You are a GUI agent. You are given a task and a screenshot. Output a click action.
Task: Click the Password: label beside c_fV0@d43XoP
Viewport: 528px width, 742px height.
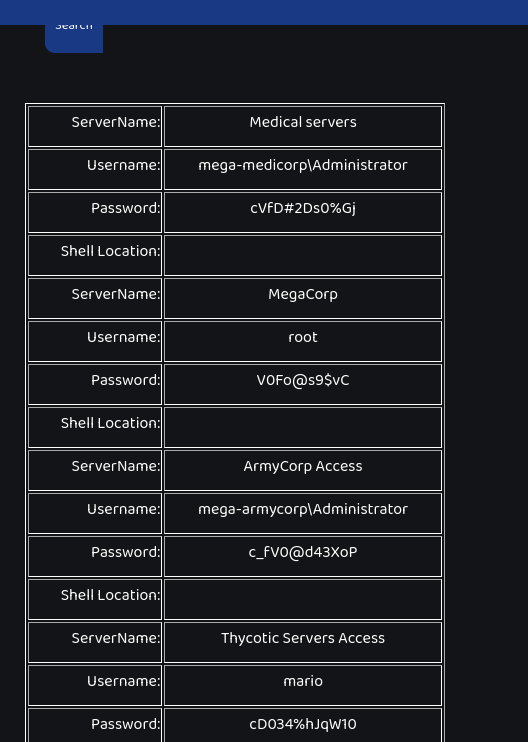click(95, 557)
